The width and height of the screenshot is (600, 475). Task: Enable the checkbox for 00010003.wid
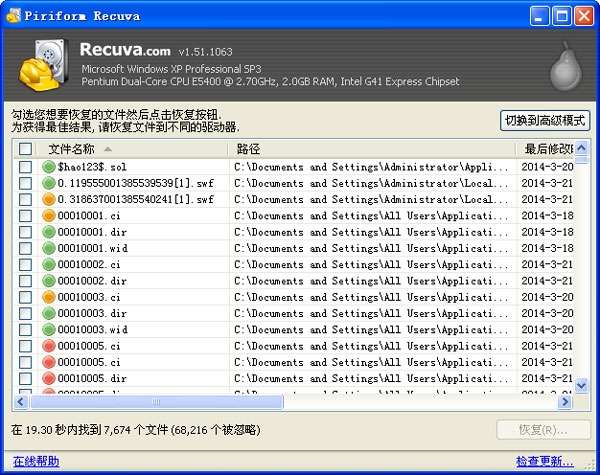point(25,330)
